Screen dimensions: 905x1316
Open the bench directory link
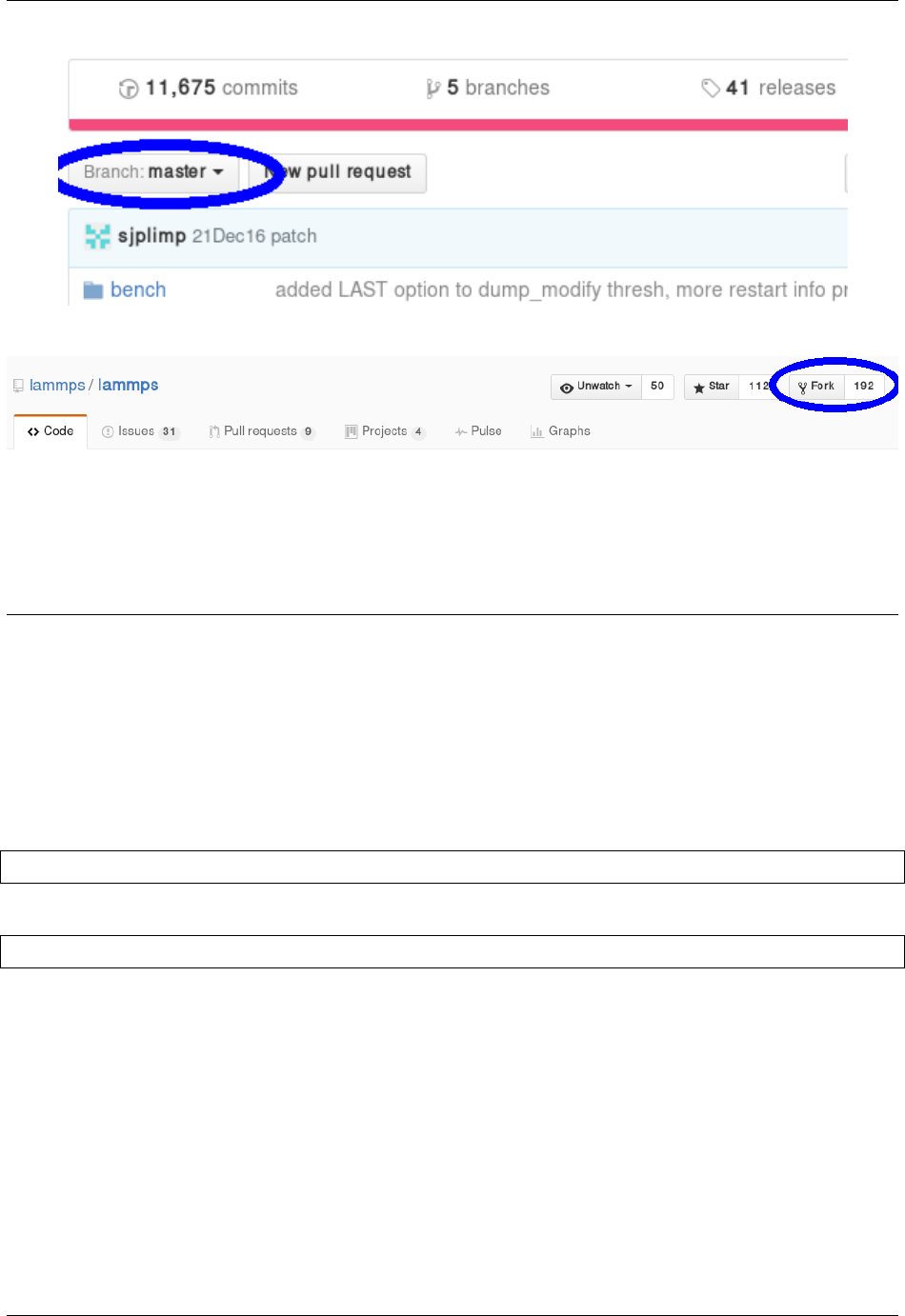(138, 290)
